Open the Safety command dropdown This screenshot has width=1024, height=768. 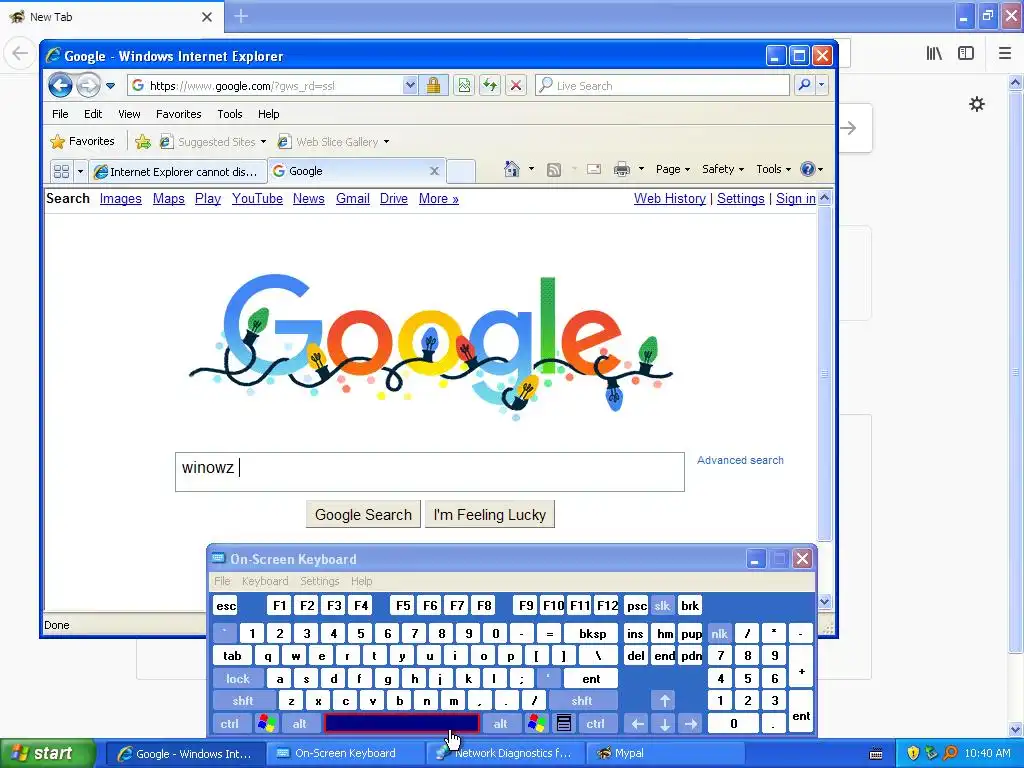coord(723,169)
